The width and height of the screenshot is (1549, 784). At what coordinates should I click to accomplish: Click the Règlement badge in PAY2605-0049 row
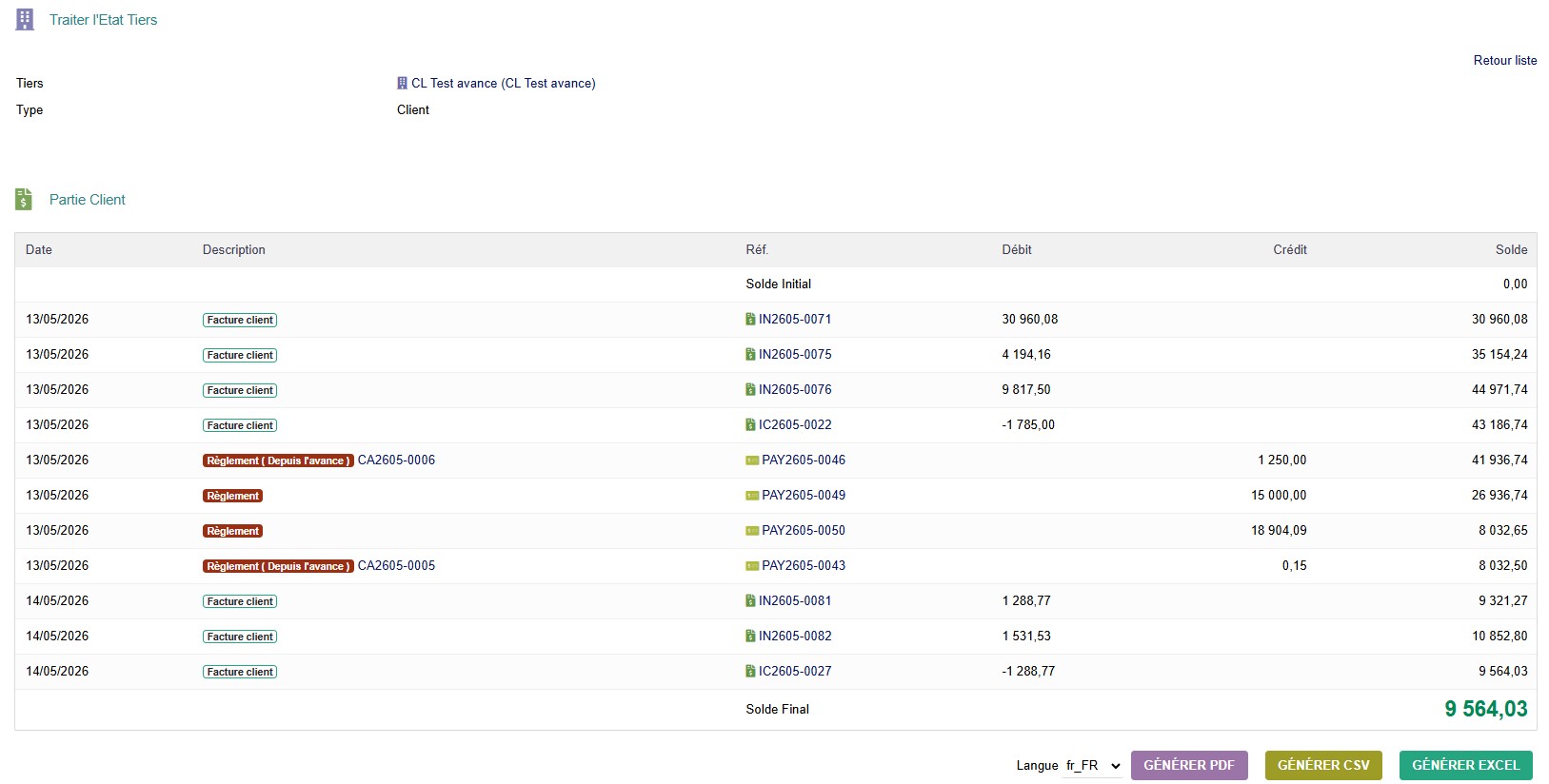click(233, 496)
